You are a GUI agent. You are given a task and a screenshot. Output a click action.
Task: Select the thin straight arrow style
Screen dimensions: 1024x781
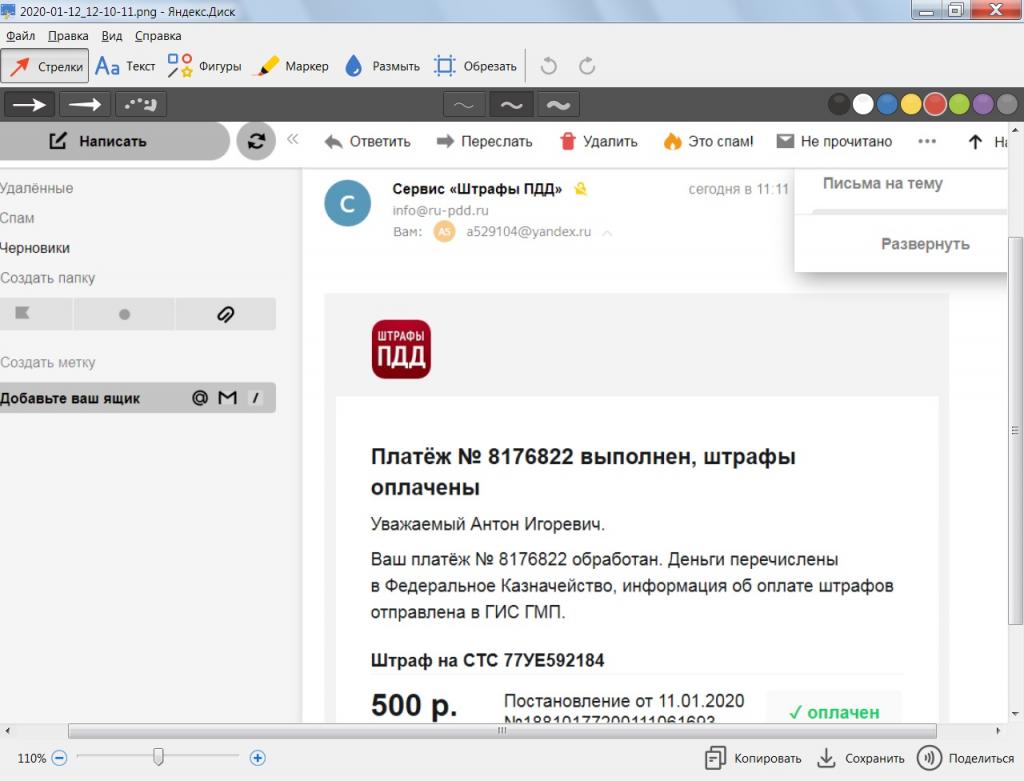[x=85, y=104]
